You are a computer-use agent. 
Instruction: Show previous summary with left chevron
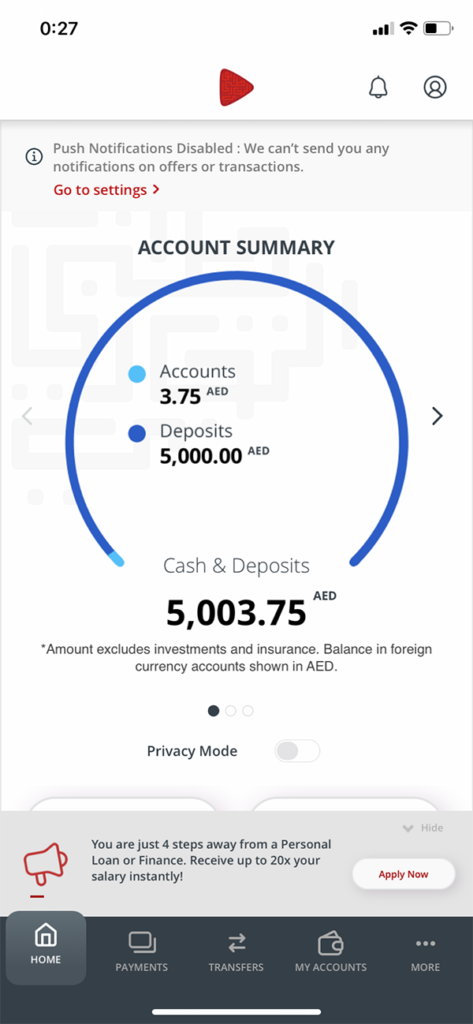coord(27,415)
